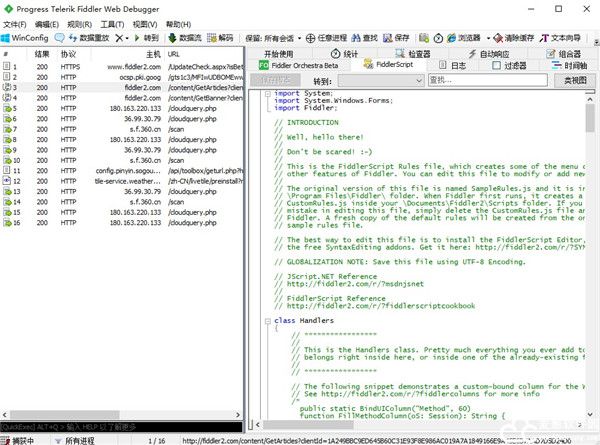The height and width of the screenshot is (445, 600).
Task: Open the dropdown arrow next to 浏览器
Action: (x=488, y=38)
